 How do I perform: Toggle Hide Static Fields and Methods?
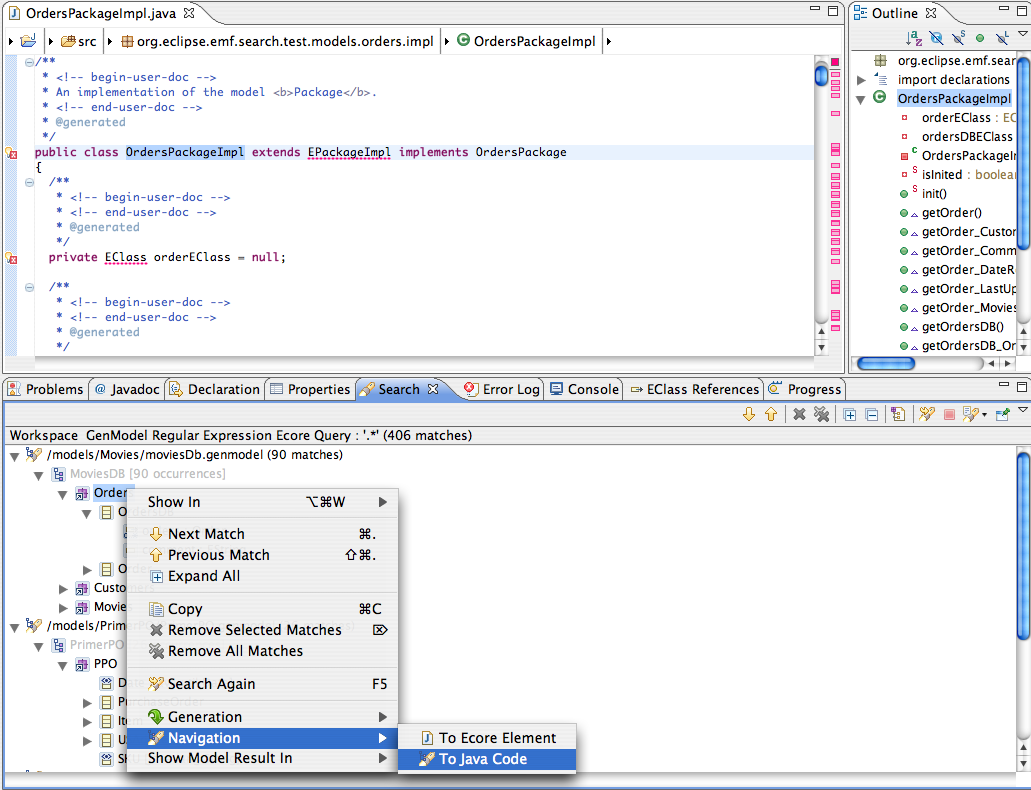click(959, 38)
